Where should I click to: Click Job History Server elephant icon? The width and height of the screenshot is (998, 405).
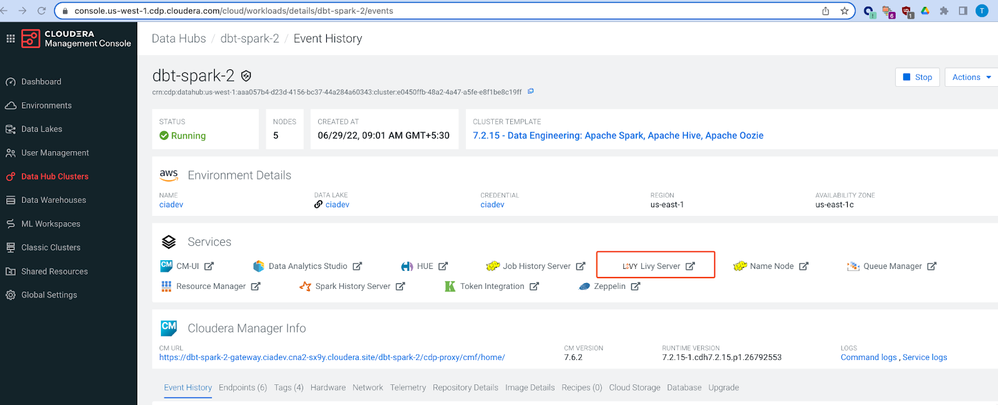[492, 266]
